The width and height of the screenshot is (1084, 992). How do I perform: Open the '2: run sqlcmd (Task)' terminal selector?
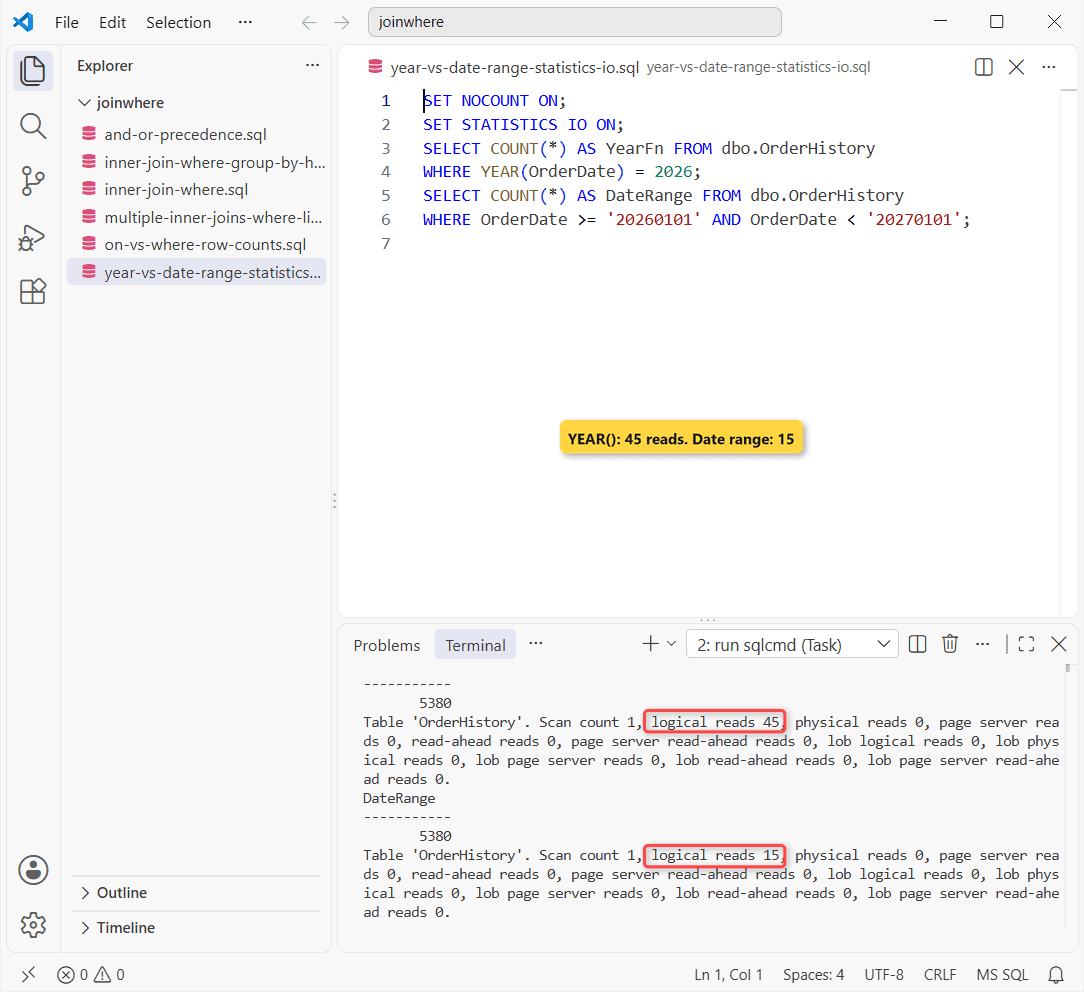(792, 644)
